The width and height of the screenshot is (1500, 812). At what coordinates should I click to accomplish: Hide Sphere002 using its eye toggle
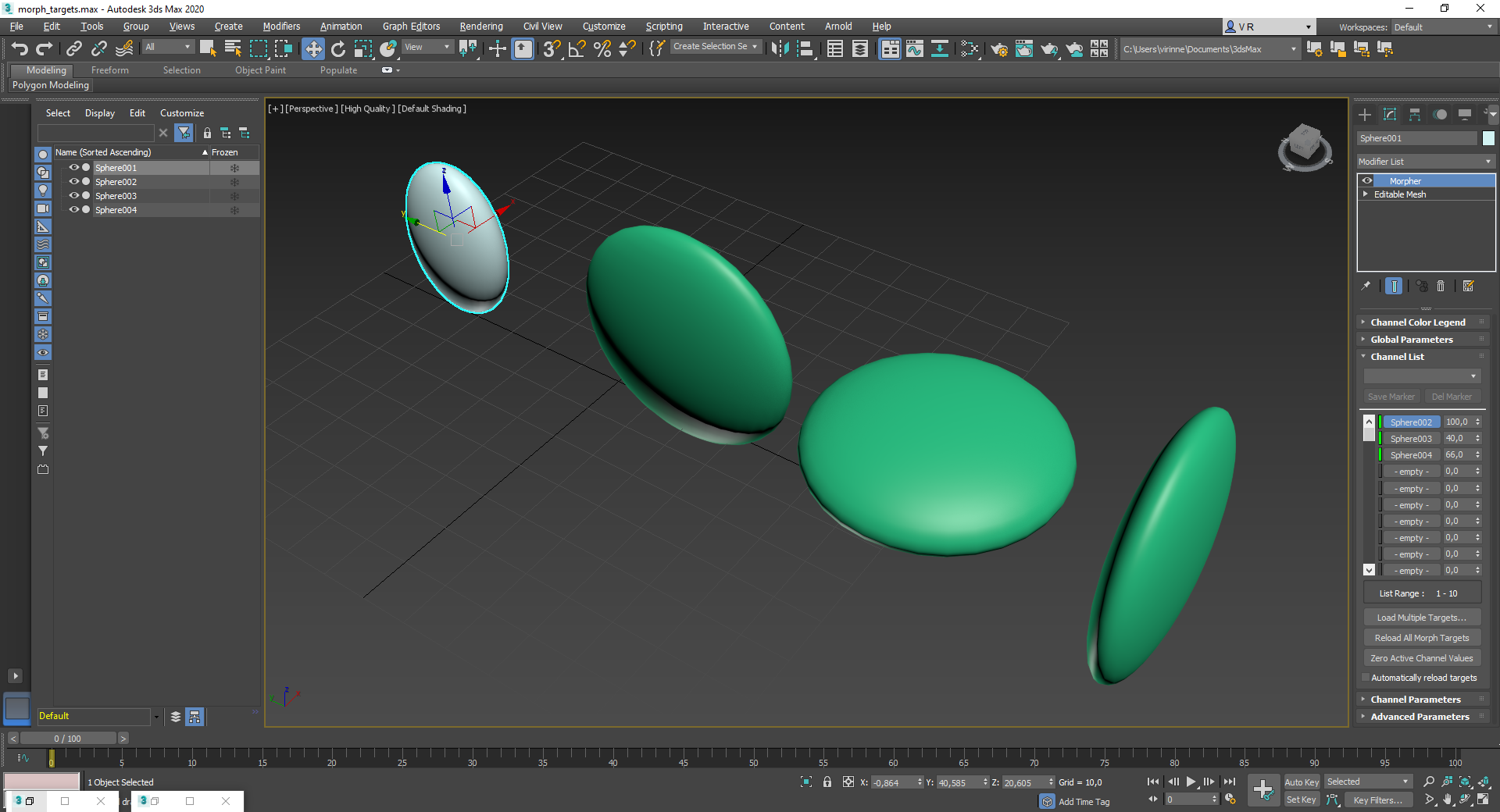[x=73, y=182]
